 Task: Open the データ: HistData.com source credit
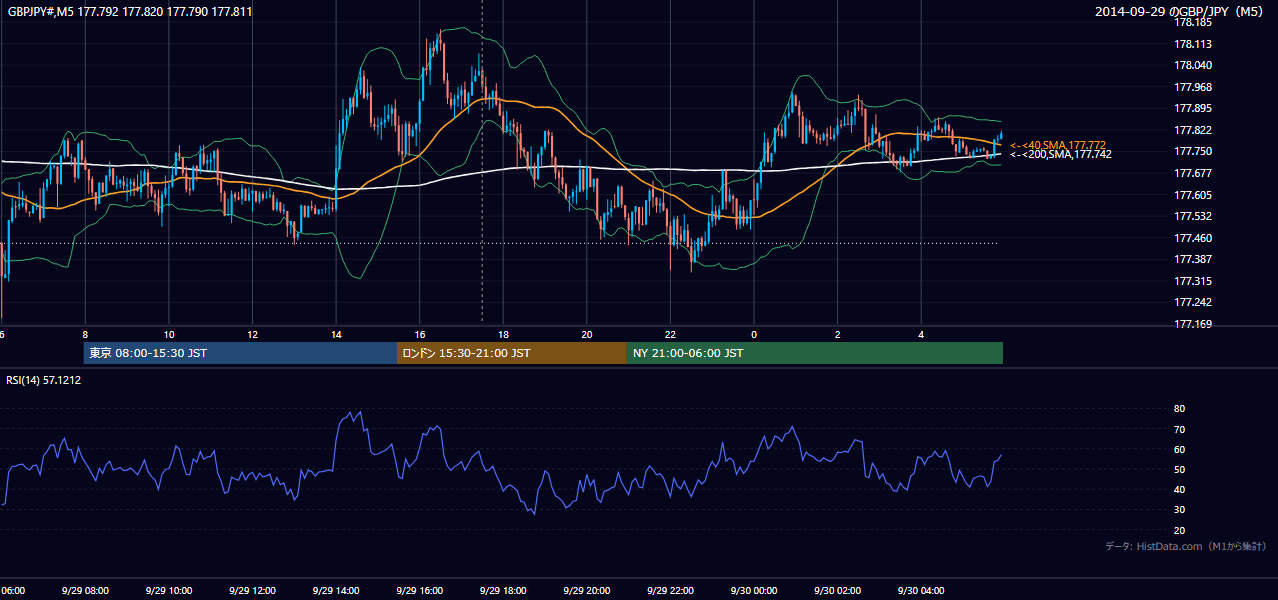pyautogui.click(x=1186, y=546)
